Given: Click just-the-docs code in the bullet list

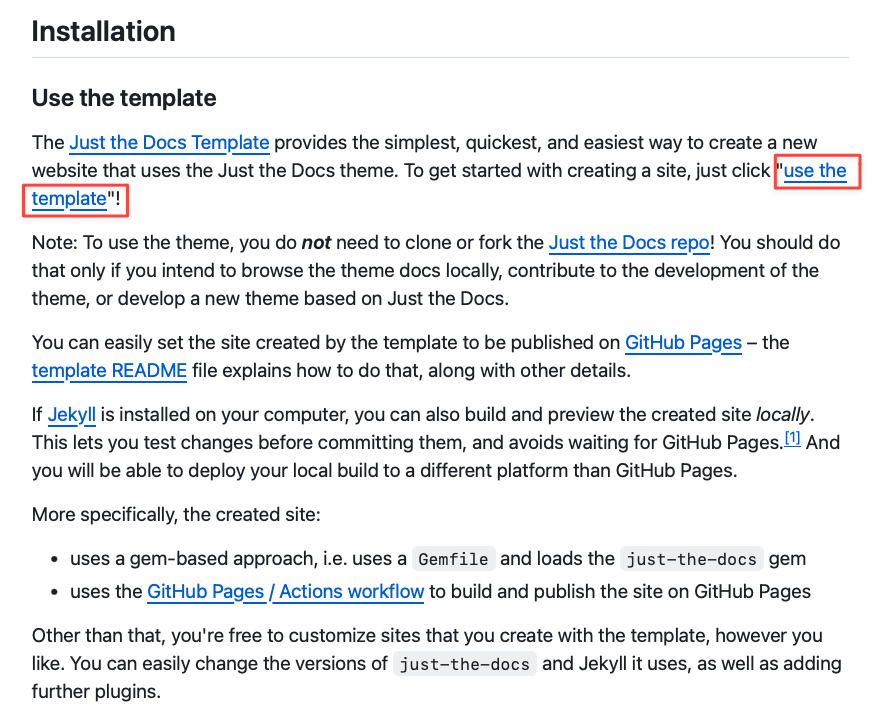Looking at the screenshot, I should click(x=692, y=559).
